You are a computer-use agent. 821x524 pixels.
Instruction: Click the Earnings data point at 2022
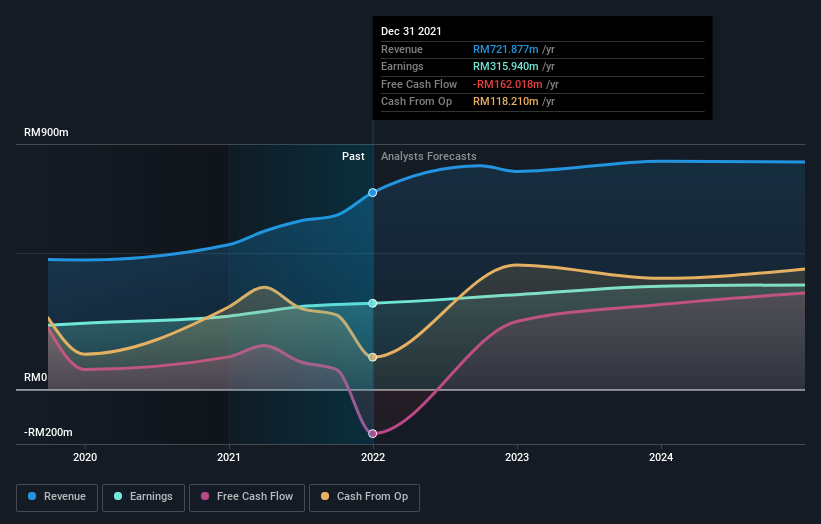[372, 303]
